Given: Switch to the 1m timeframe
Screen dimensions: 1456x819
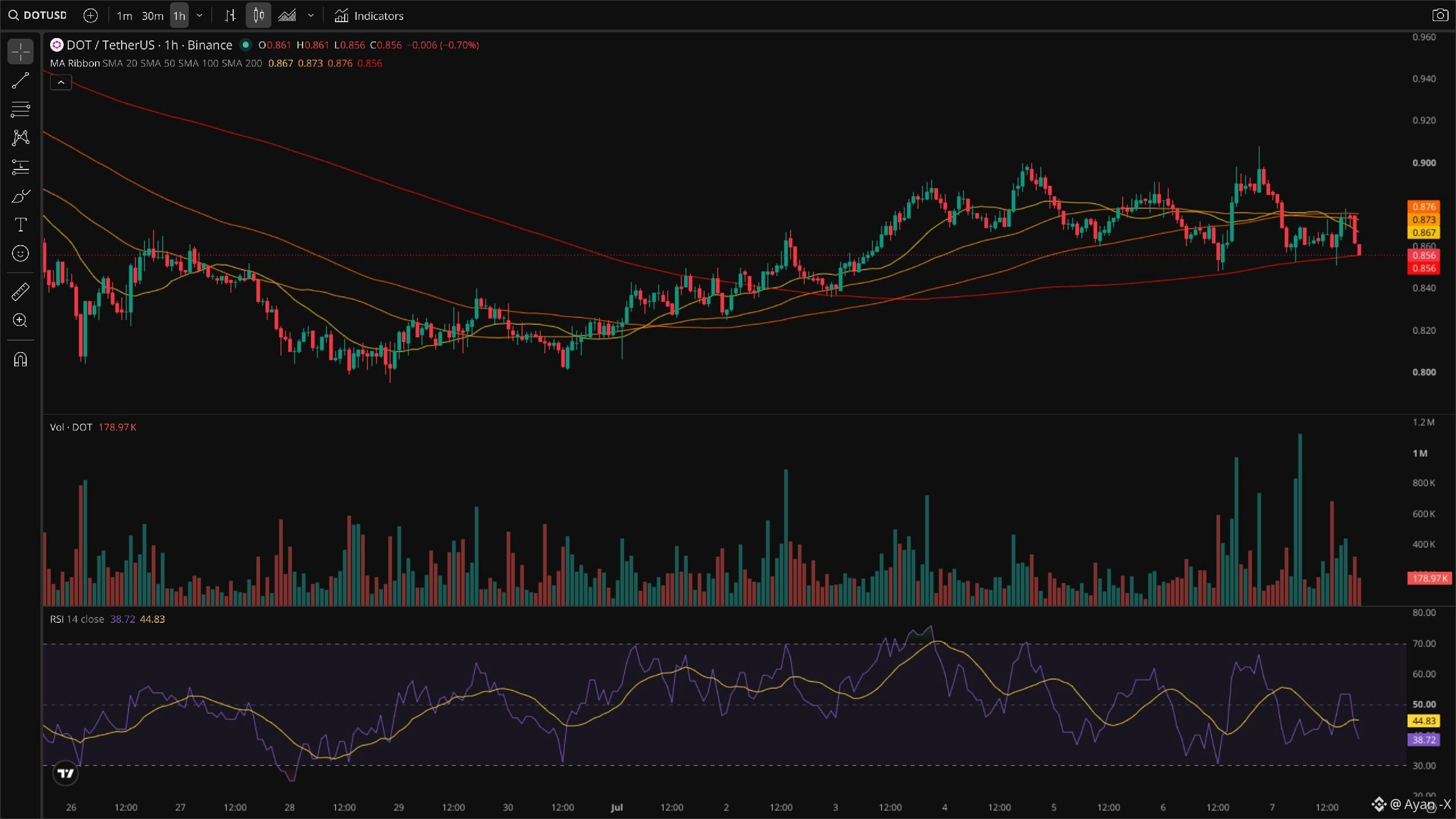Looking at the screenshot, I should [x=124, y=15].
